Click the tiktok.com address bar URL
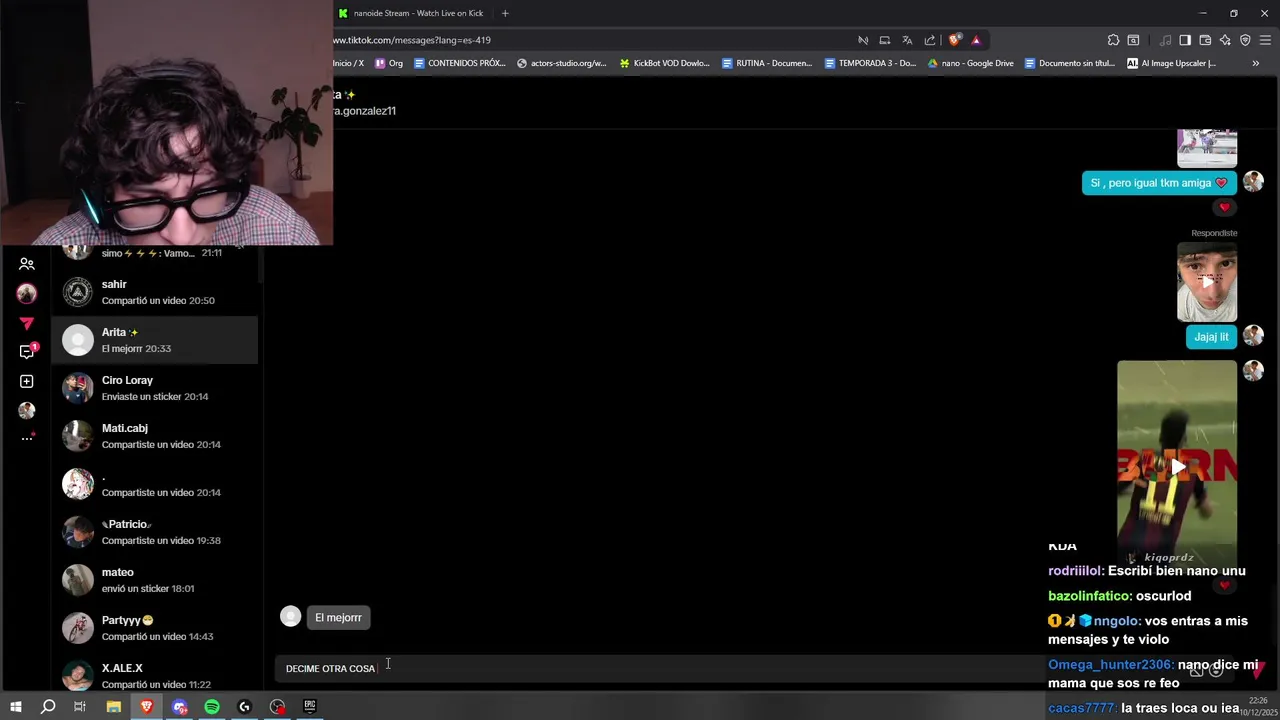 (x=412, y=40)
